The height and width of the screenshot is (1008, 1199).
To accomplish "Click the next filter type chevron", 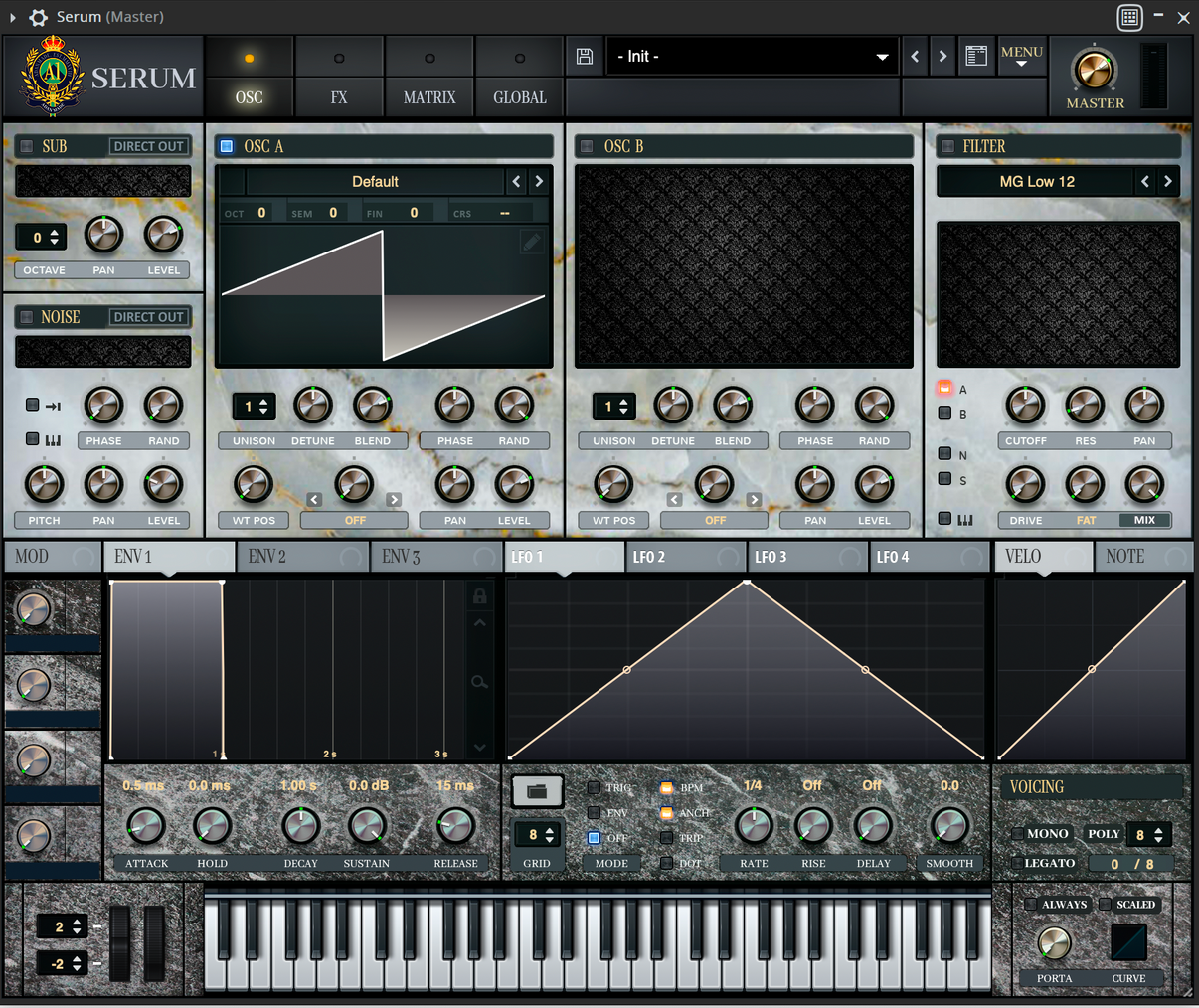I will pyautogui.click(x=1168, y=182).
